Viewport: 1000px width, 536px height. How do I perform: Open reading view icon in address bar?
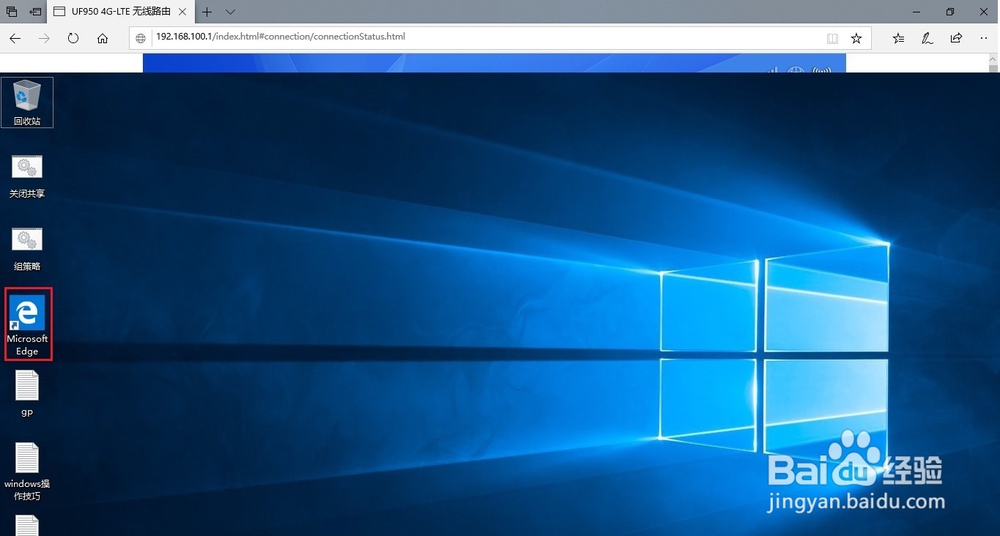click(832, 38)
